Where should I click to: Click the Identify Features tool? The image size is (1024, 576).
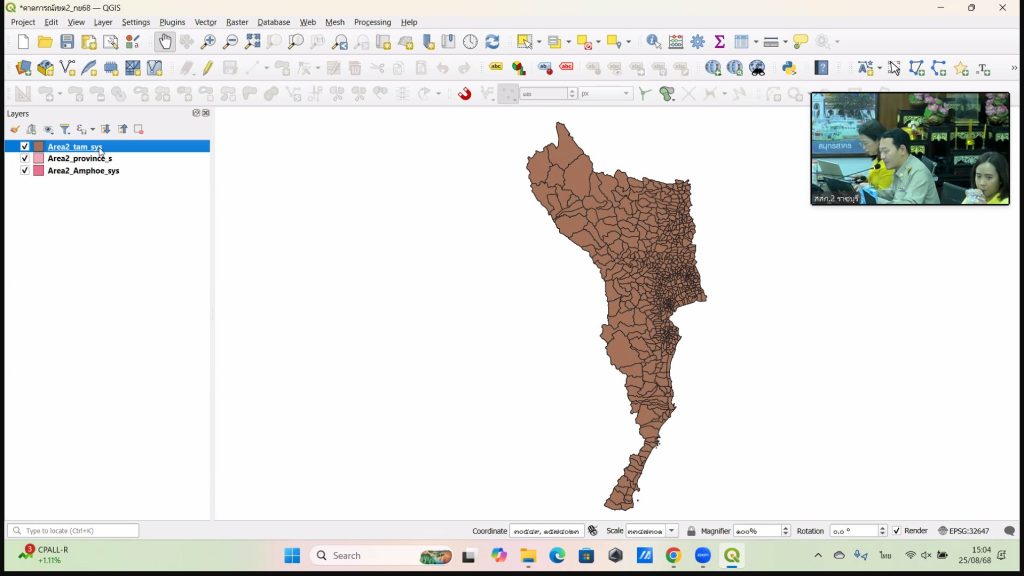654,42
